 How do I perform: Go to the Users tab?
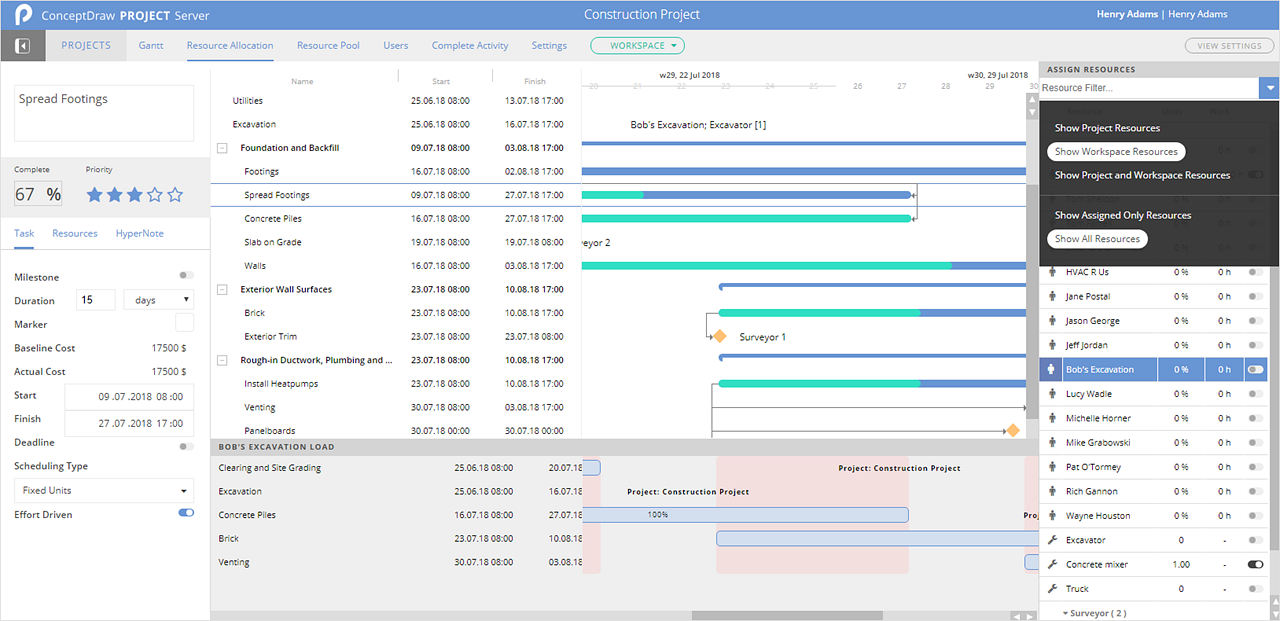coord(396,46)
